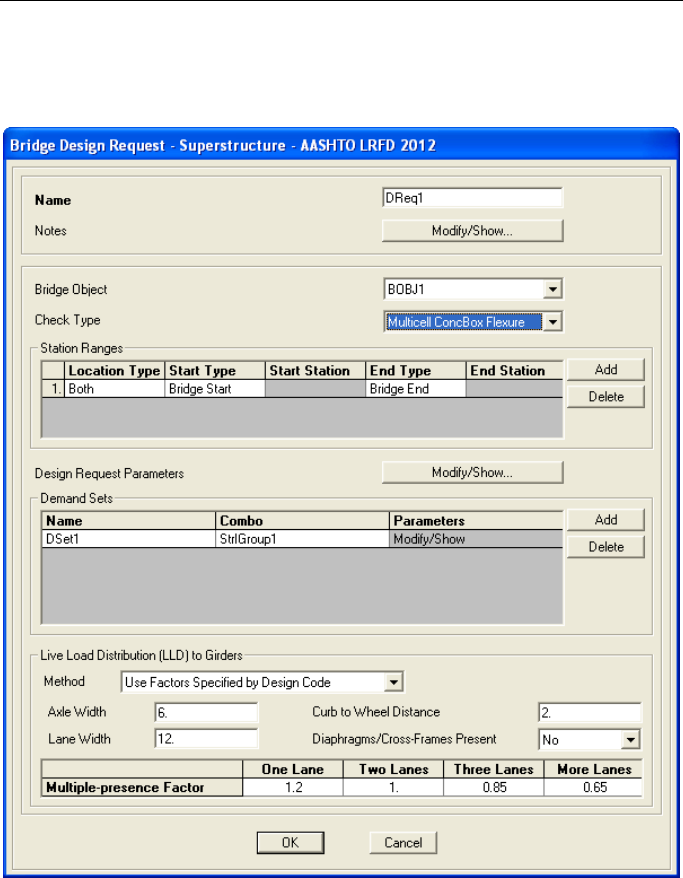This screenshot has height=878, width=683.
Task: Add a new Station Range
Action: coord(606,370)
